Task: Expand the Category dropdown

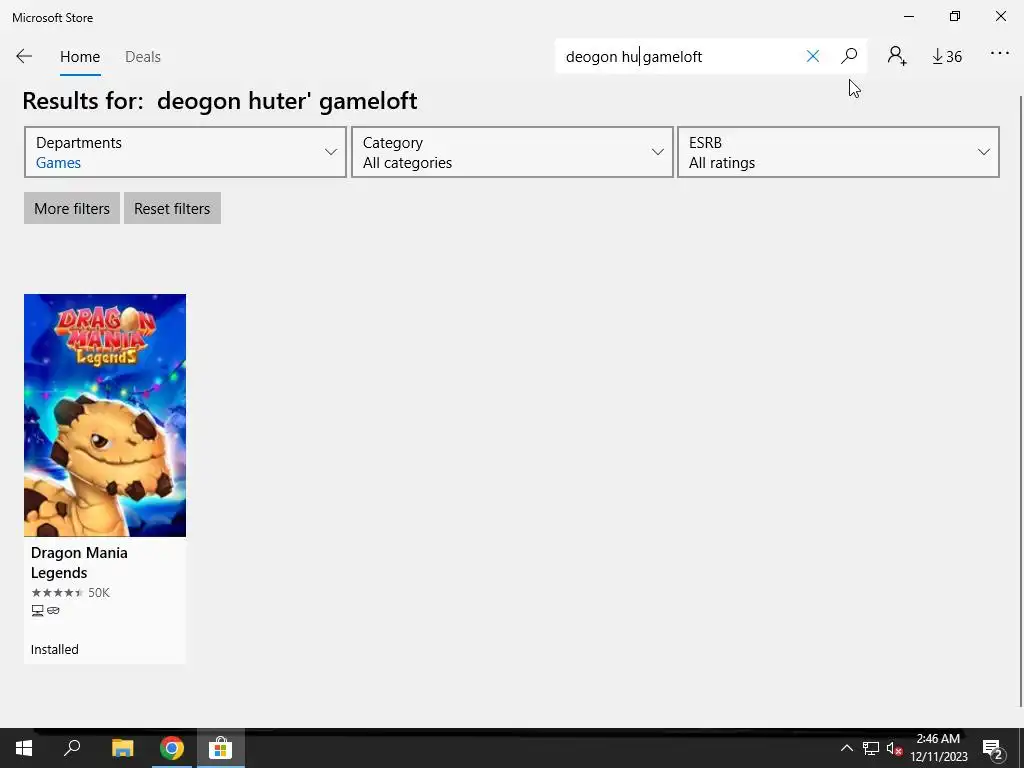Action: [512, 152]
